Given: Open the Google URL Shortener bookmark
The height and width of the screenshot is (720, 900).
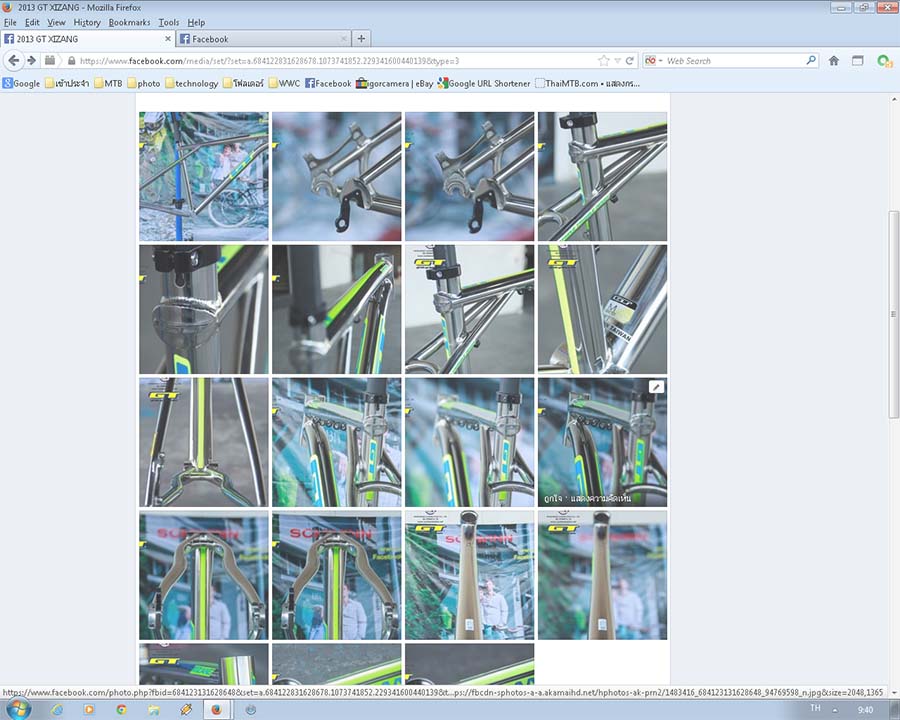Looking at the screenshot, I should pos(483,83).
